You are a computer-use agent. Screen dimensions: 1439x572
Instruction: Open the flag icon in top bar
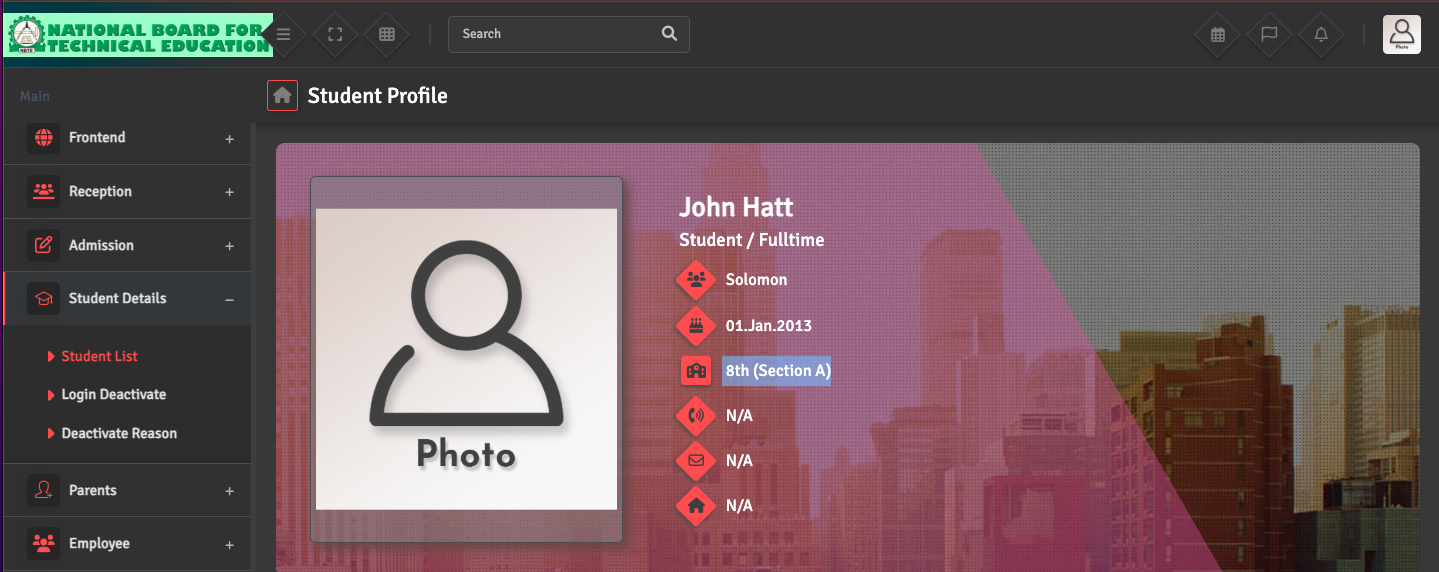tap(1269, 34)
